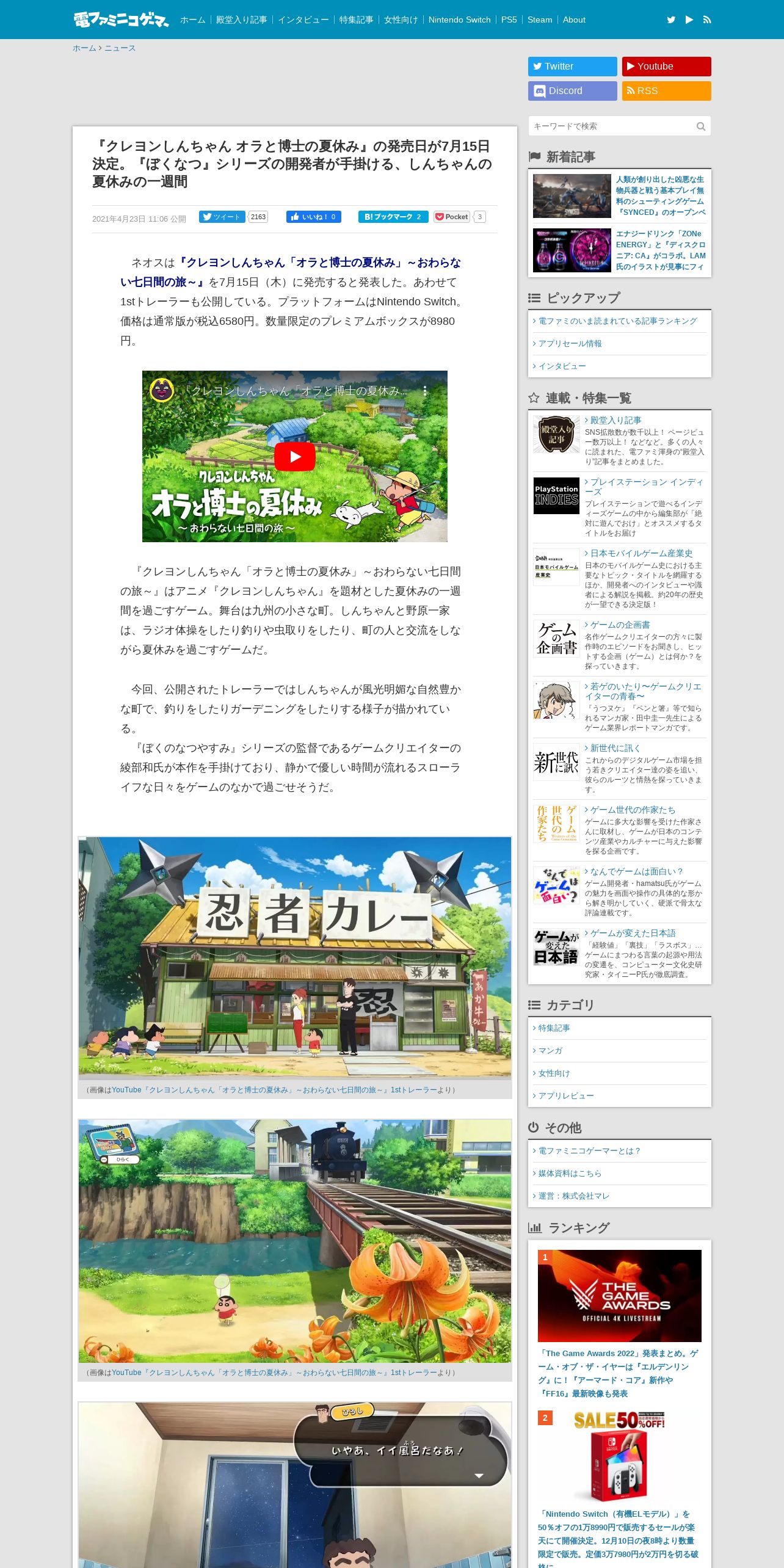
Task: Open 電ファミニコゲーマーとは？ link
Action: pos(589,1151)
